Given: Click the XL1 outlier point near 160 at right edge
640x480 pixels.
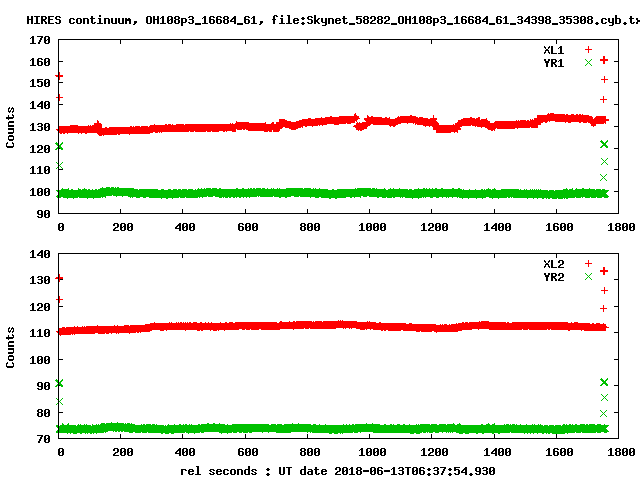Looking at the screenshot, I should pos(604,60).
